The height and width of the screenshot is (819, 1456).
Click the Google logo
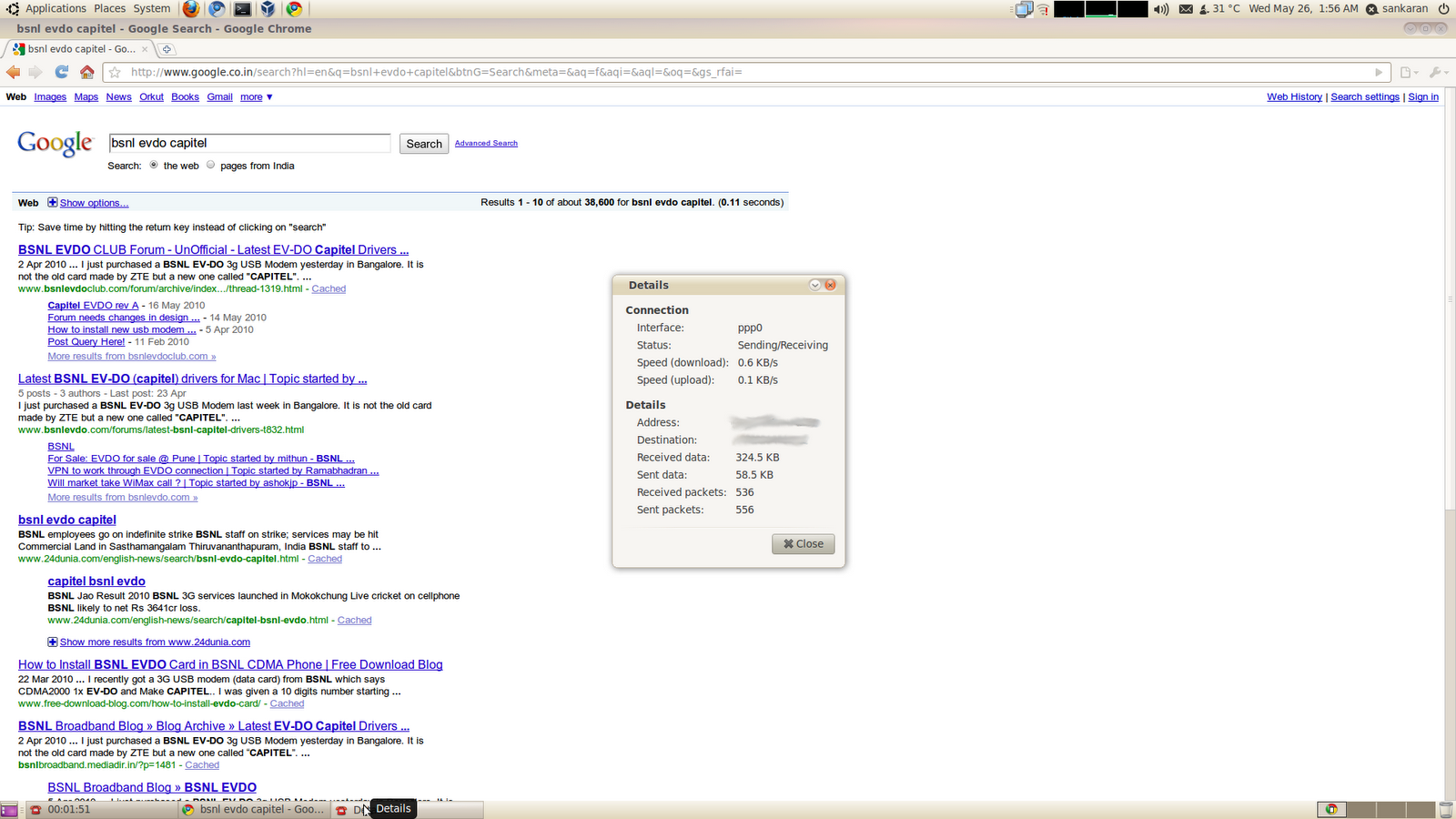pyautogui.click(x=56, y=144)
